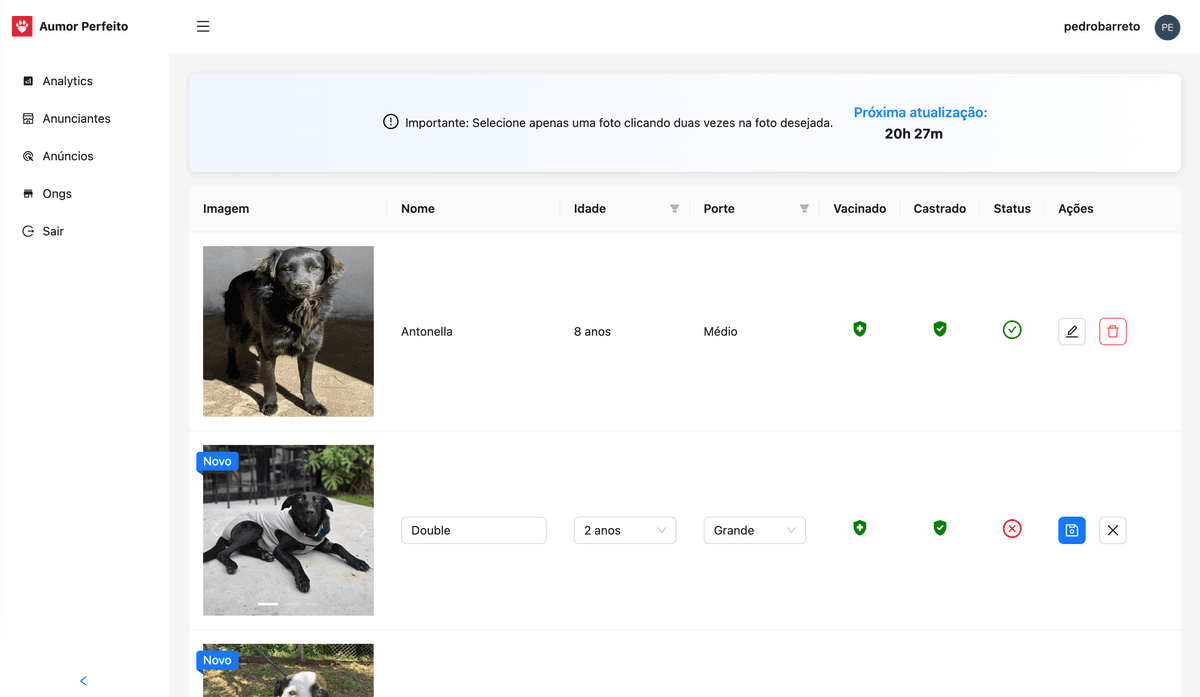Screen dimensions: 1200x697
Task: Cancel editing Double with the X button
Action: pos(1113,530)
